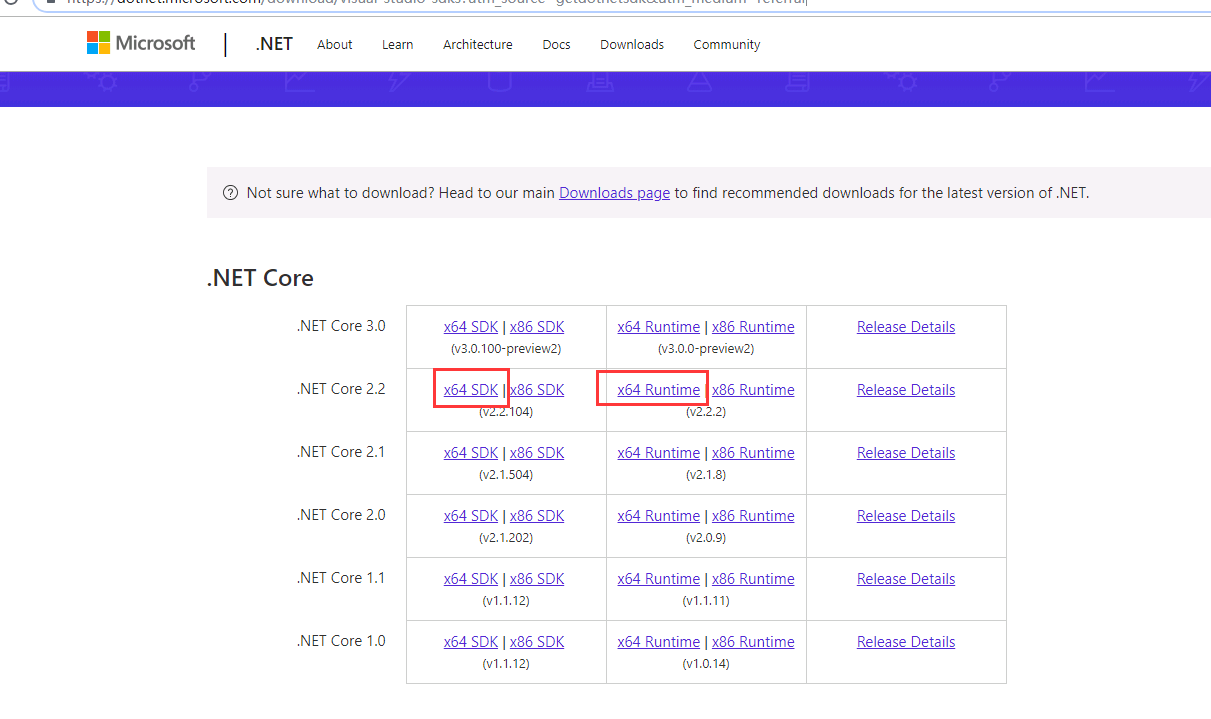Click the ".NET Core" section heading
1211x719 pixels.
click(x=260, y=278)
